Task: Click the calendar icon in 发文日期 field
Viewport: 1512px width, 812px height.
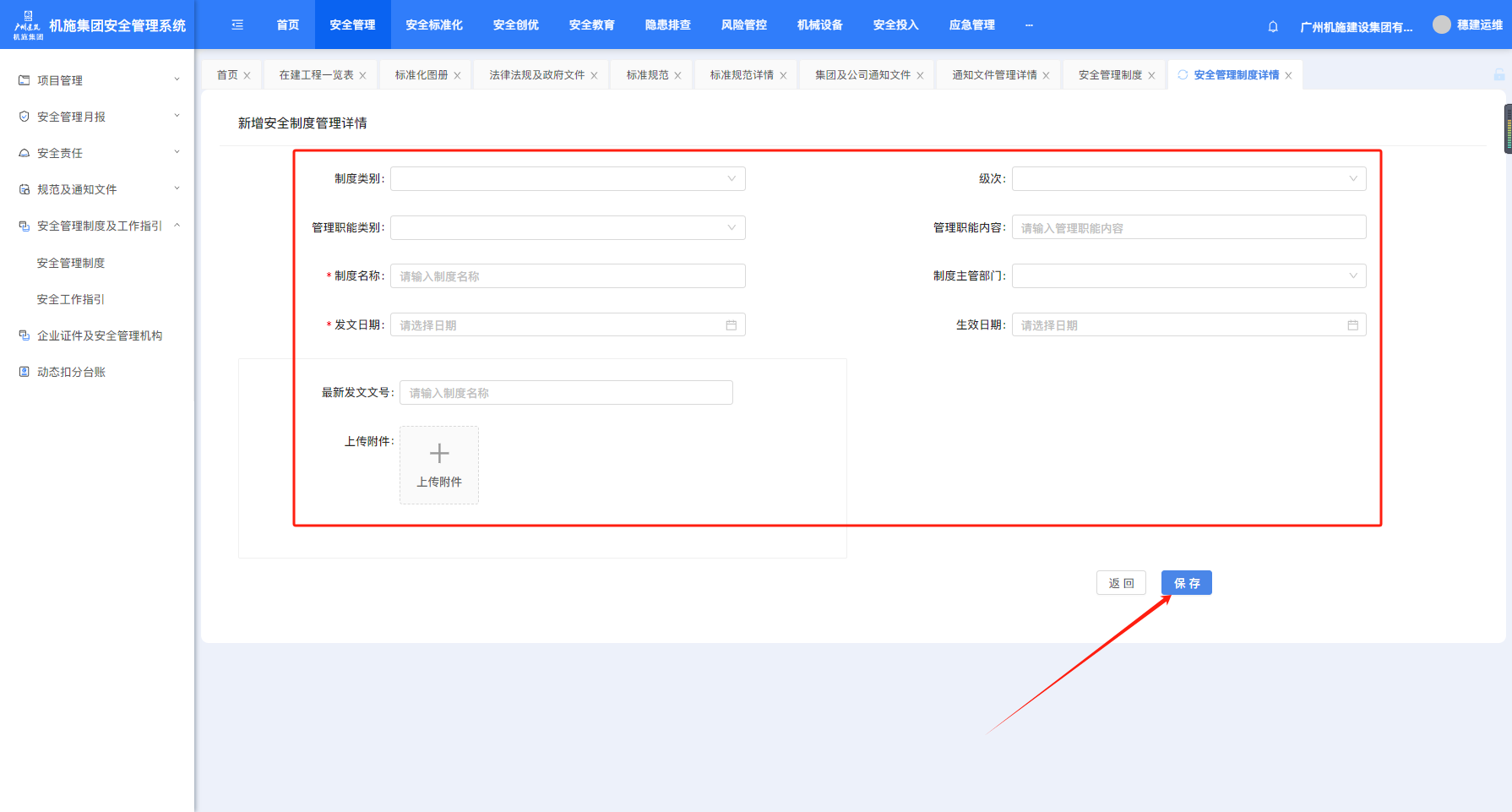Action: point(731,325)
